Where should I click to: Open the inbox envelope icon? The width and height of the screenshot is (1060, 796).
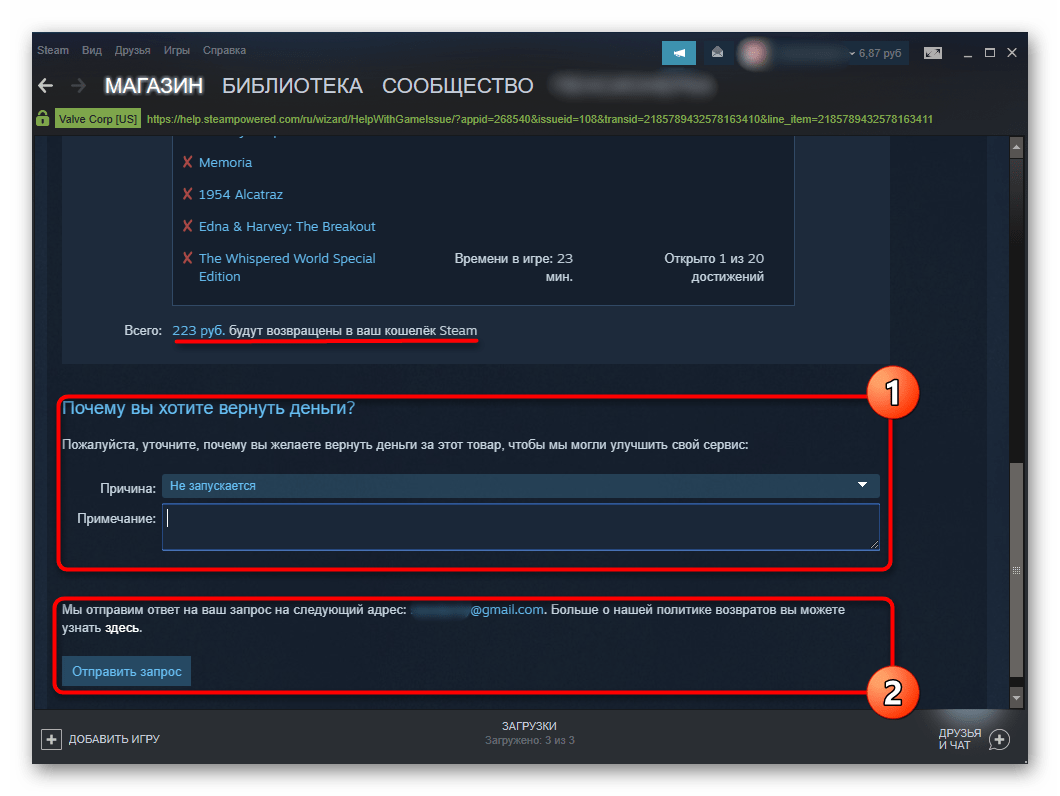pos(717,52)
